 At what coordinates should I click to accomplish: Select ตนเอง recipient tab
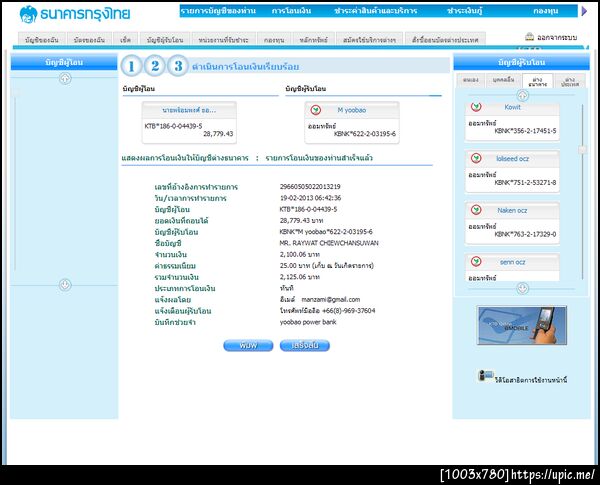[x=471, y=80]
